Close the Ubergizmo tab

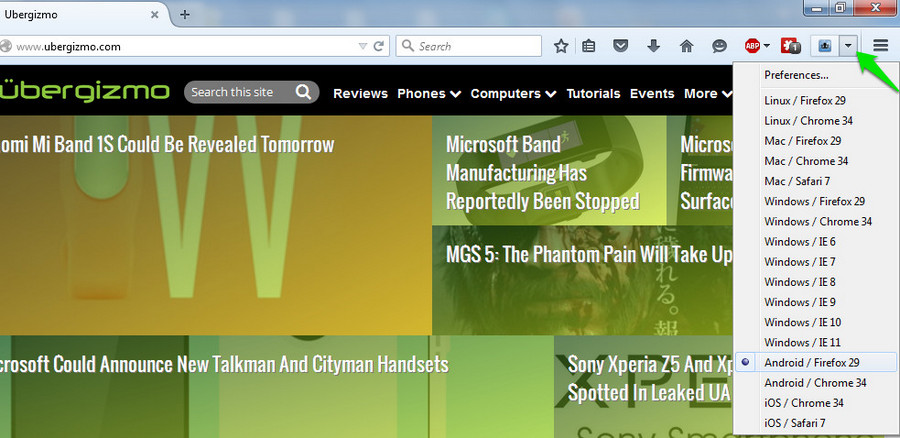tap(154, 15)
